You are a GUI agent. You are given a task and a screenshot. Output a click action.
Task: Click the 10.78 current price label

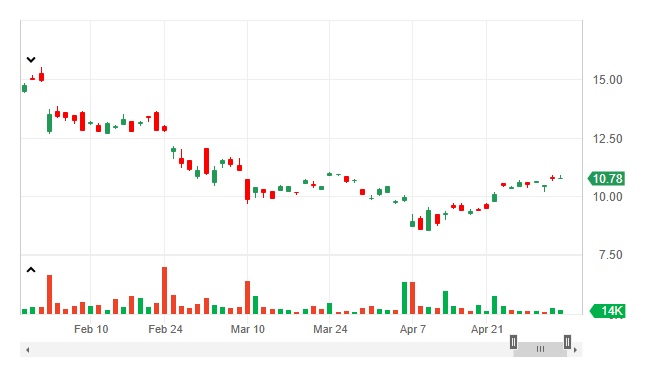coord(606,179)
